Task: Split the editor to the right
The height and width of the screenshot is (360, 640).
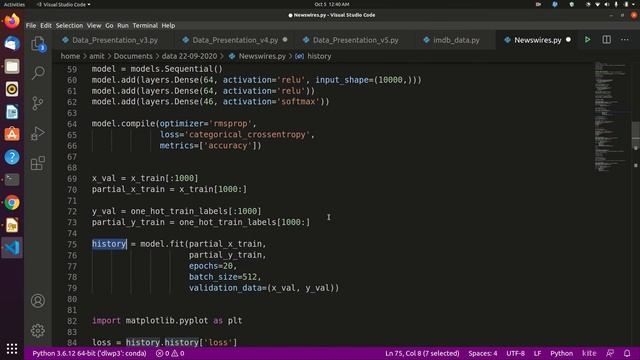Action: tap(607, 40)
